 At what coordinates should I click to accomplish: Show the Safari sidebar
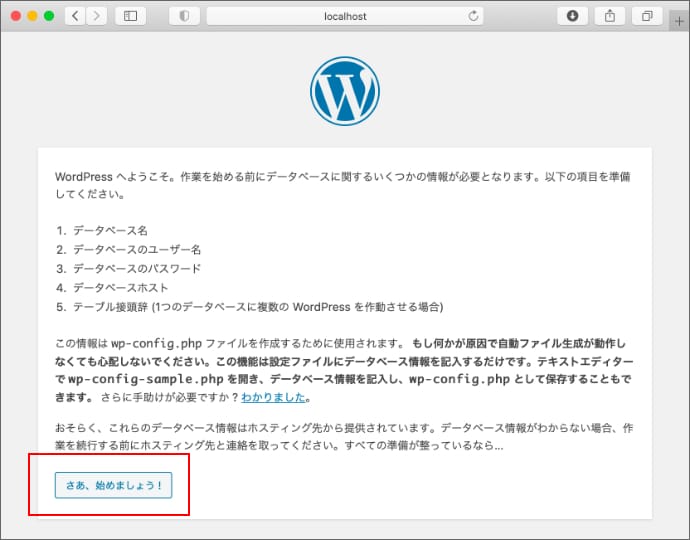pos(130,16)
